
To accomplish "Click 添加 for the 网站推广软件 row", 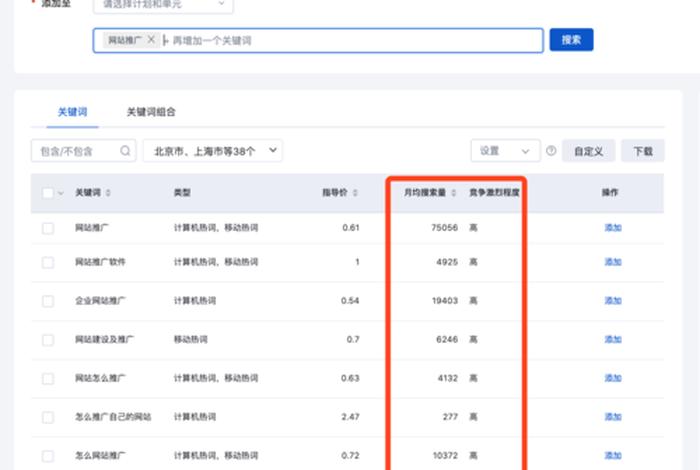I will click(x=613, y=262).
